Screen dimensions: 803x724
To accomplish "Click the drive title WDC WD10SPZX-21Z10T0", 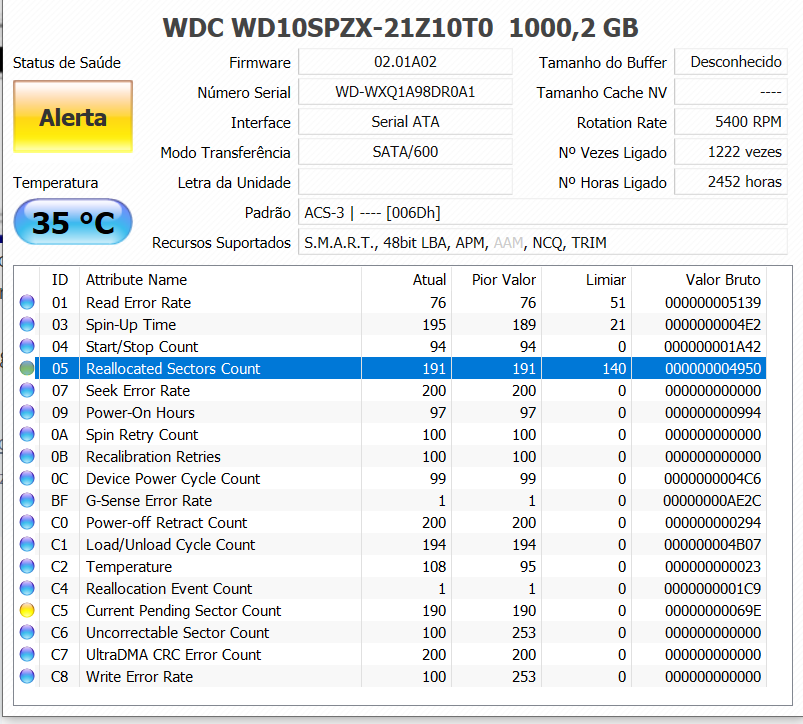I will 328,28.
